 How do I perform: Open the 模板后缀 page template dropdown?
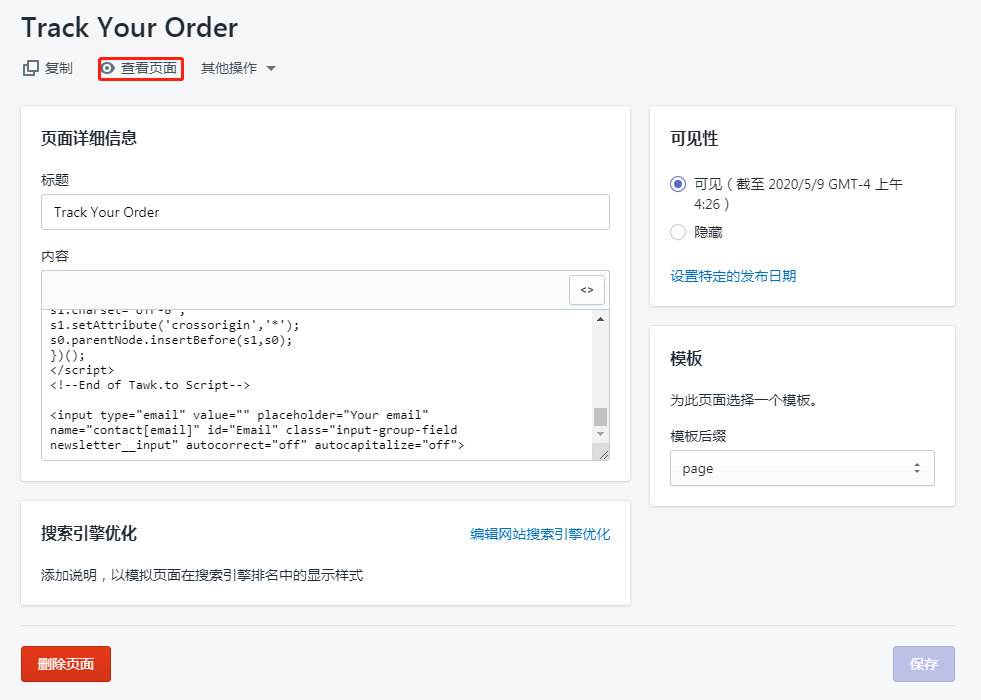[802, 468]
